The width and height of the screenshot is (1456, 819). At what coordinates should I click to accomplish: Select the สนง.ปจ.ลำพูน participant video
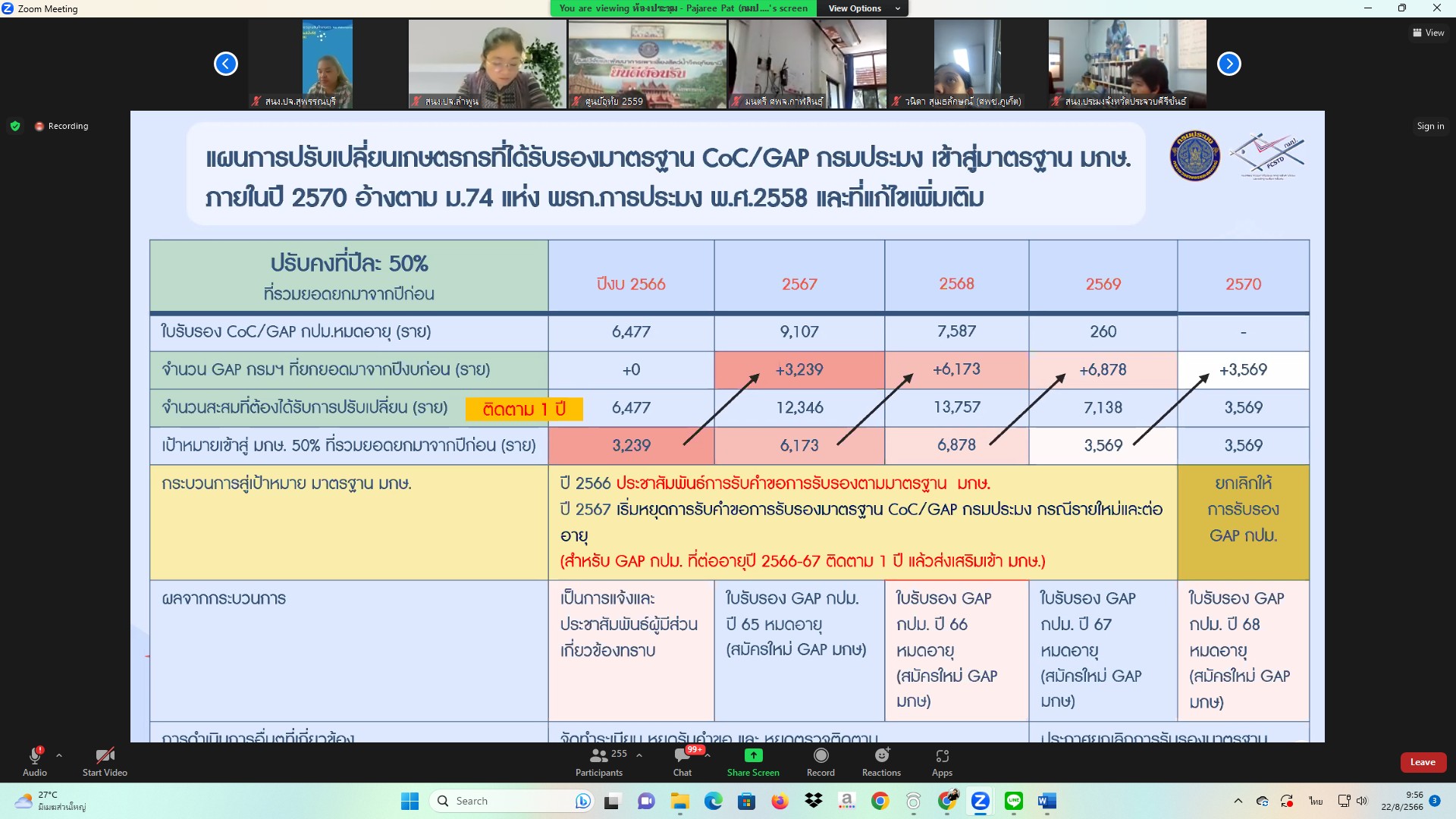(488, 64)
